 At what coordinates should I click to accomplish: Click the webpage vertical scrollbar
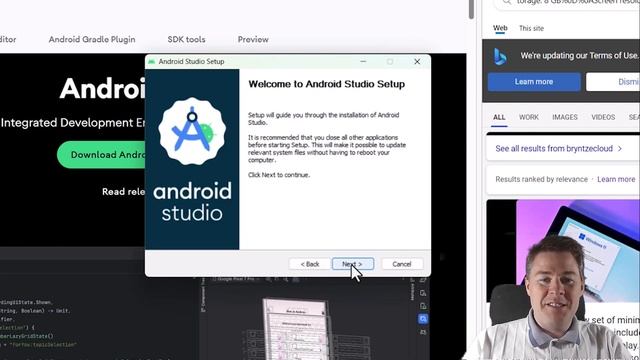[471, 9]
